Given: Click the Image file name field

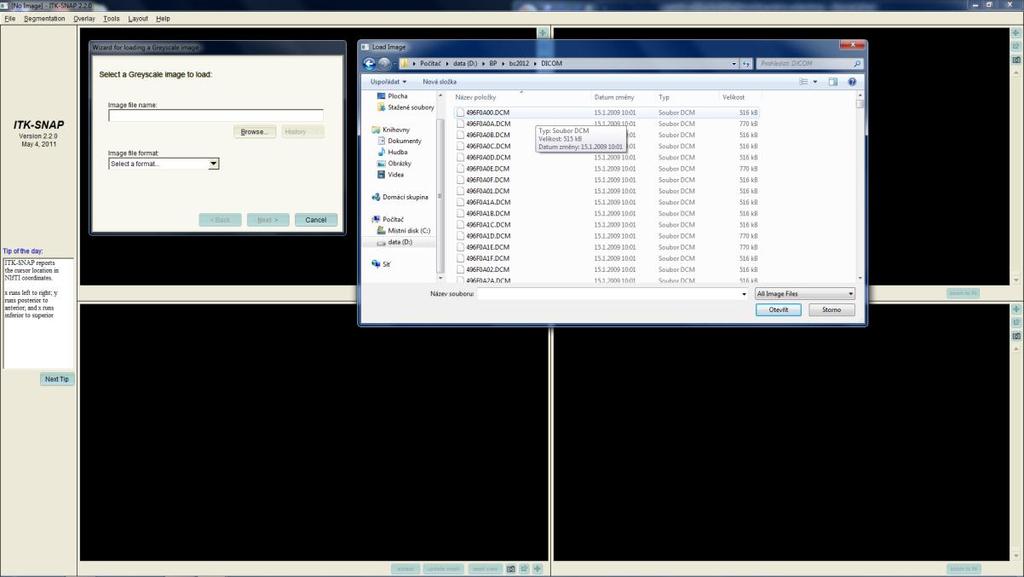Looking at the screenshot, I should point(216,116).
